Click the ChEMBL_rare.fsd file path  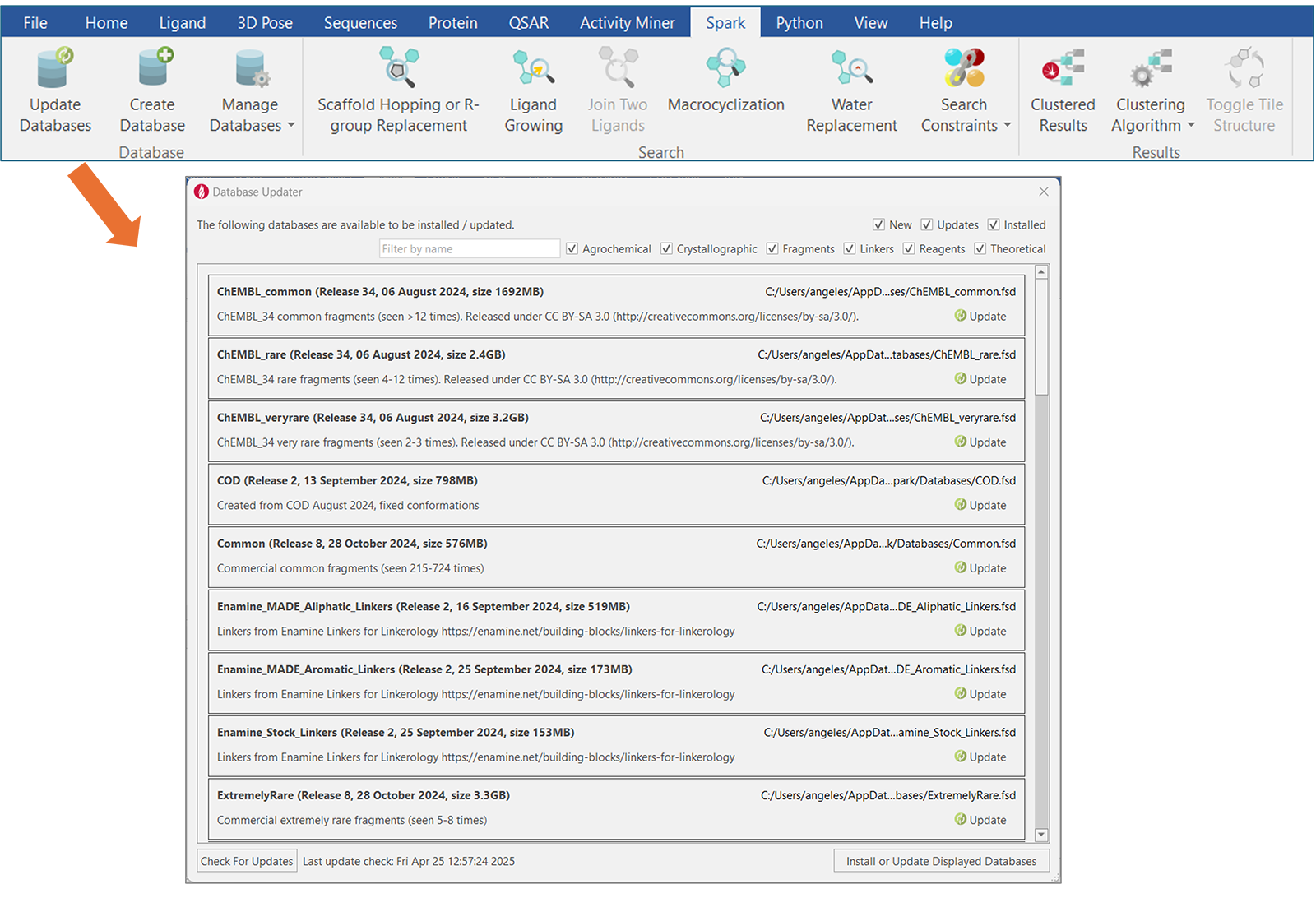[x=887, y=354]
